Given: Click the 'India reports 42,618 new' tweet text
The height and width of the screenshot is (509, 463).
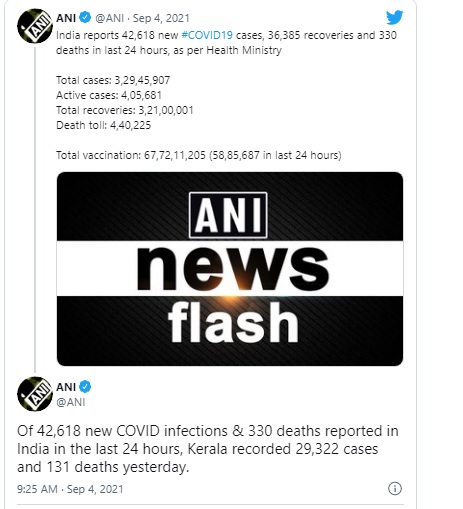Looking at the screenshot, I should 226,43.
